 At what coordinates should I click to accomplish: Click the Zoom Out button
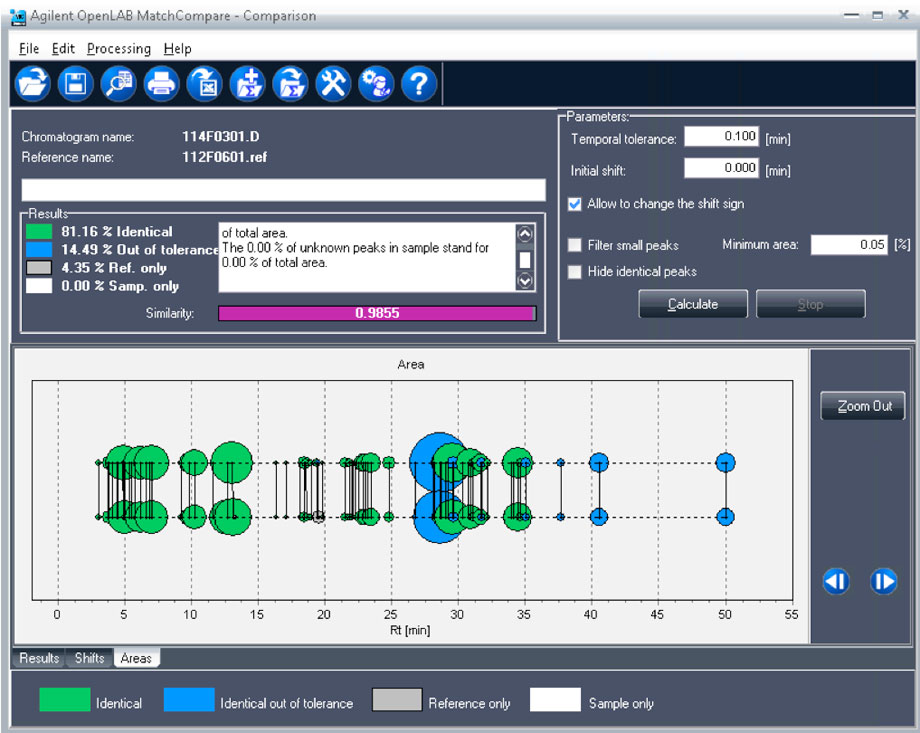(x=862, y=406)
